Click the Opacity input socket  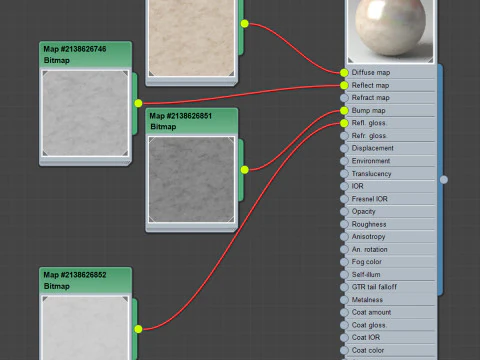[x=344, y=212]
